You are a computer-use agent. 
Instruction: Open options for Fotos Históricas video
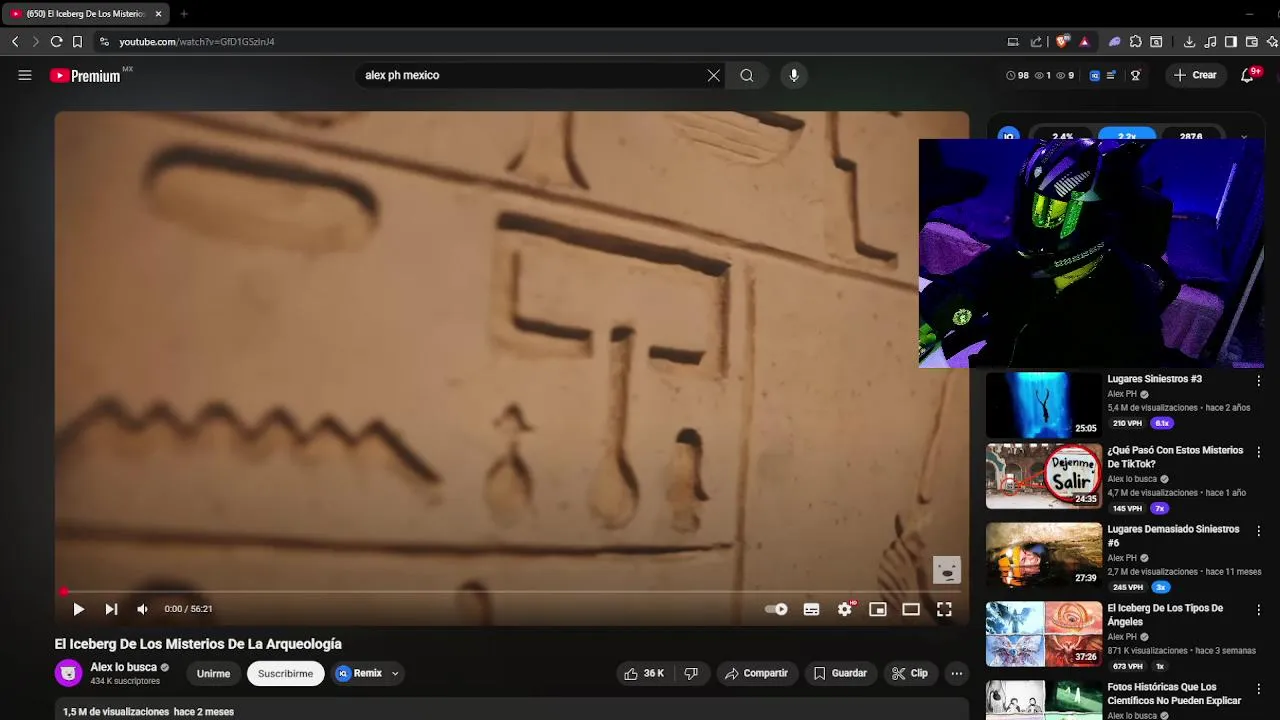(x=1258, y=689)
